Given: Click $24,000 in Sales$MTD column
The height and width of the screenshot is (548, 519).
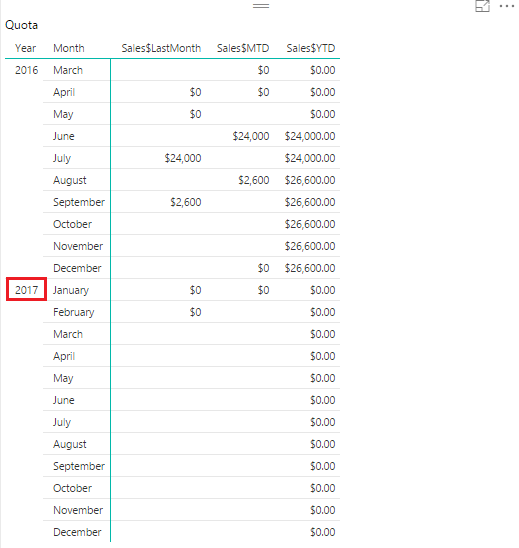Looking at the screenshot, I should (251, 136).
